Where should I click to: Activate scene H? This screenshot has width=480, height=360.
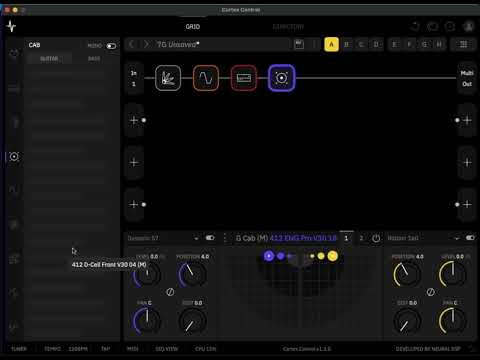pos(439,44)
